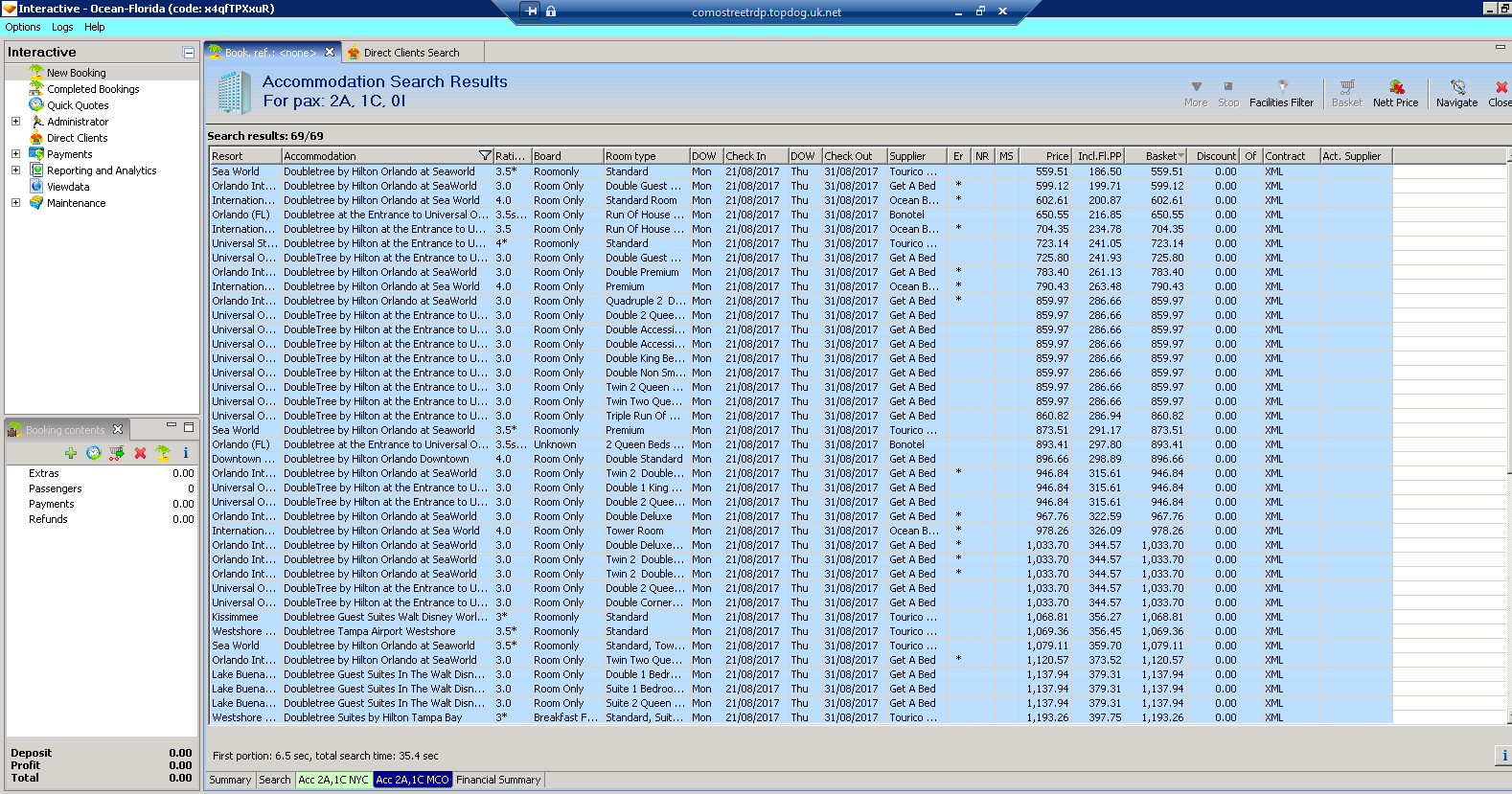Screen dimensions: 1512x794
Task: Select the Quick Quotes tree item
Action: pos(78,105)
